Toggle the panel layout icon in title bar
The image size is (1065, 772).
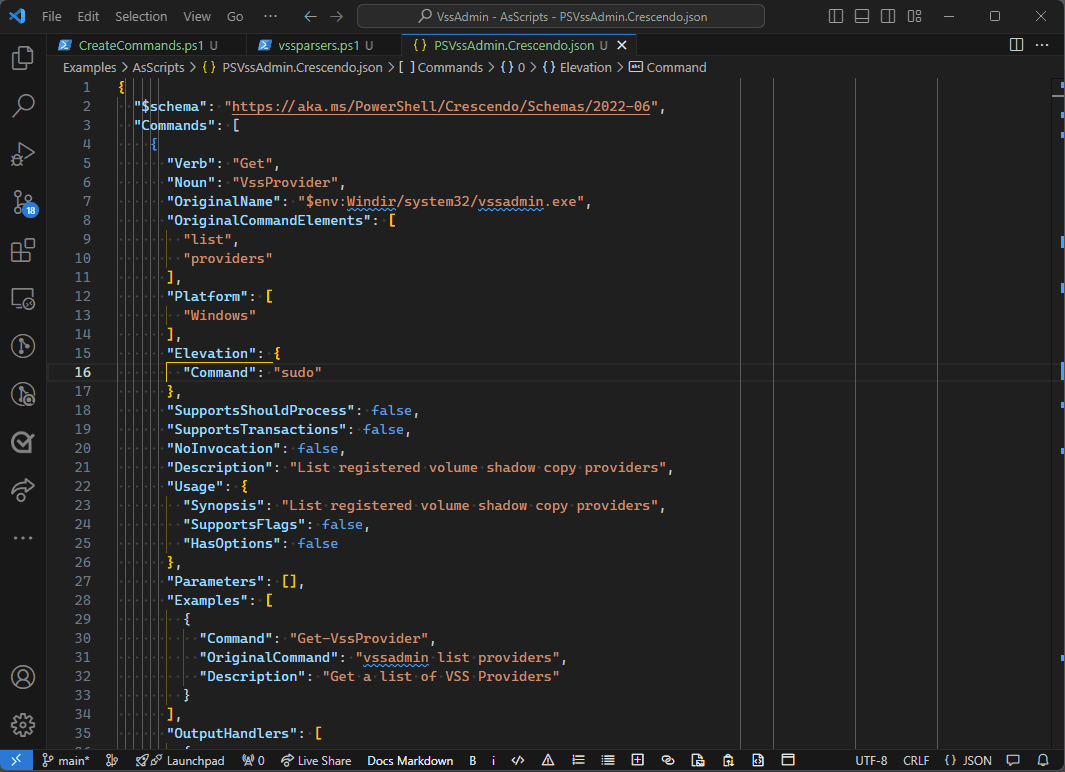tap(862, 16)
